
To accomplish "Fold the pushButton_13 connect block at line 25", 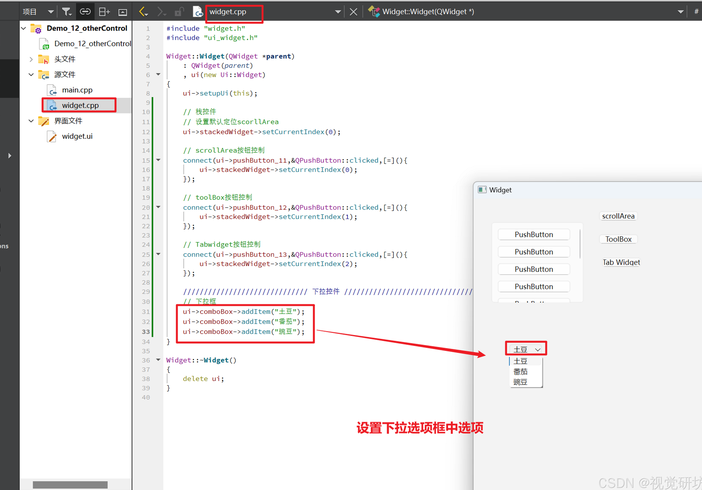I will coord(158,254).
